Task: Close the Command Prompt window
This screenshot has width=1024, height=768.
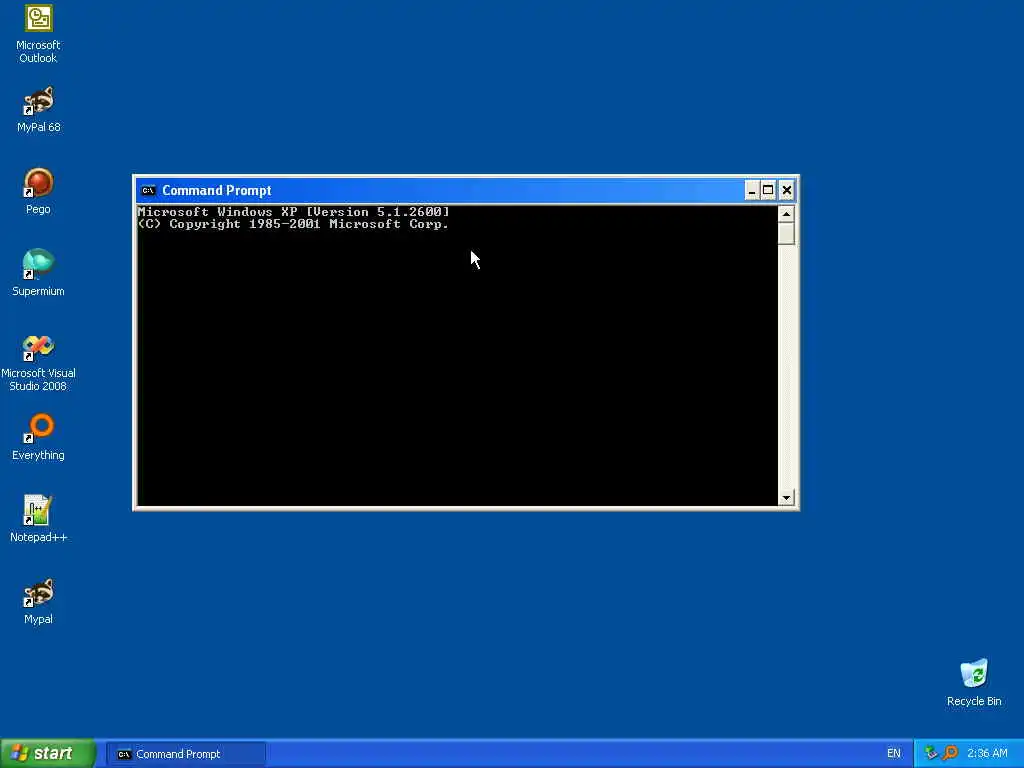Action: pos(786,190)
